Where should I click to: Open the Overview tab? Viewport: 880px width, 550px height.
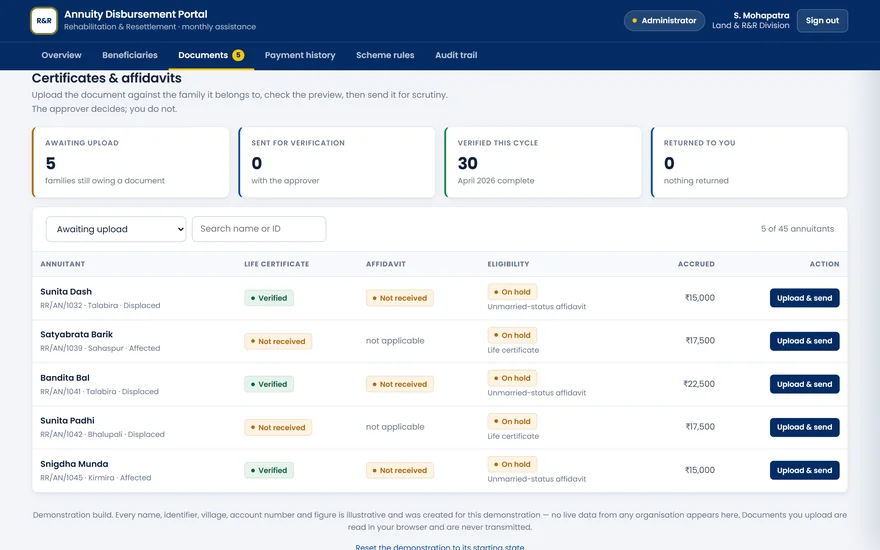pos(61,55)
